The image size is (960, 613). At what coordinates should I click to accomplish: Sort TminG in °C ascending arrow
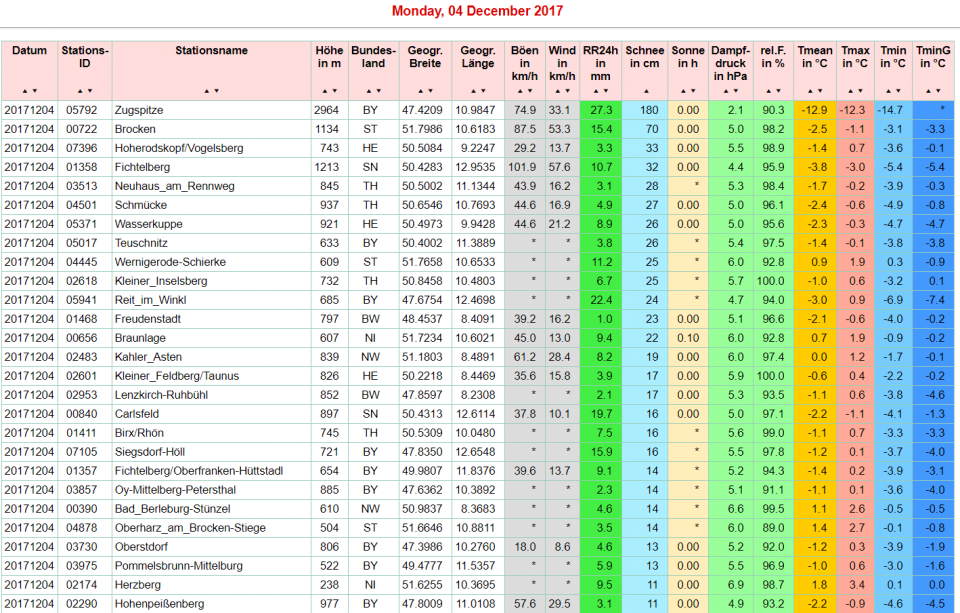[929, 91]
